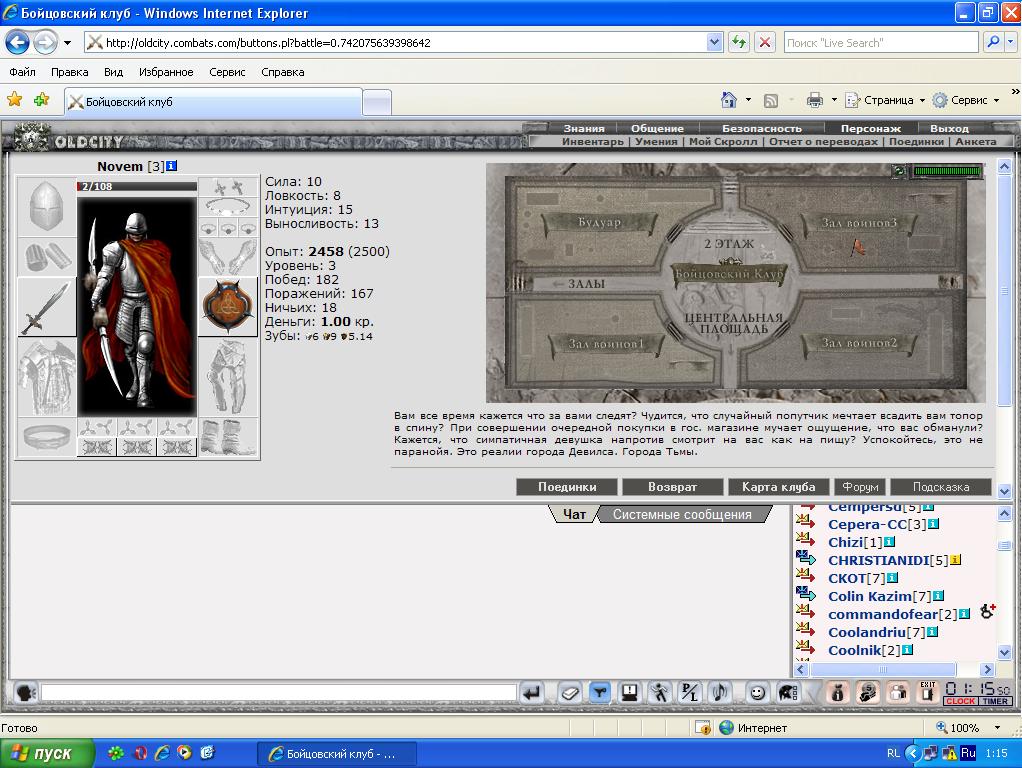This screenshot has height=768, width=1022.
Task: Open info for player Chizi[1]
Action: tap(890, 542)
